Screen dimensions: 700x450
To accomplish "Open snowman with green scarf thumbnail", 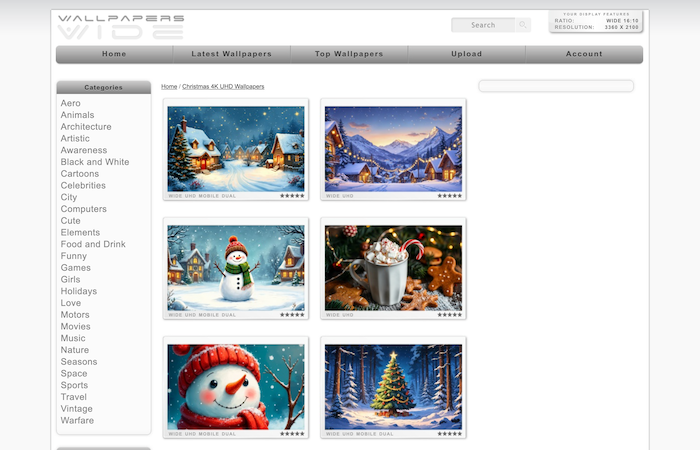I will pos(236,268).
